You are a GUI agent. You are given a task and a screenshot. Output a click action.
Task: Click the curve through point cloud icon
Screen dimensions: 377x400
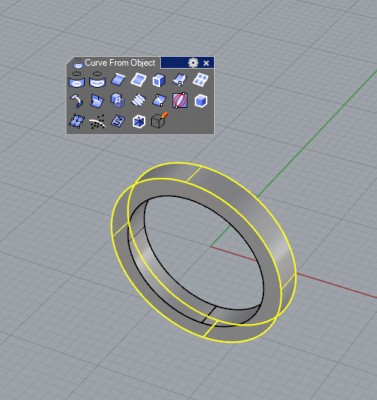point(97,121)
